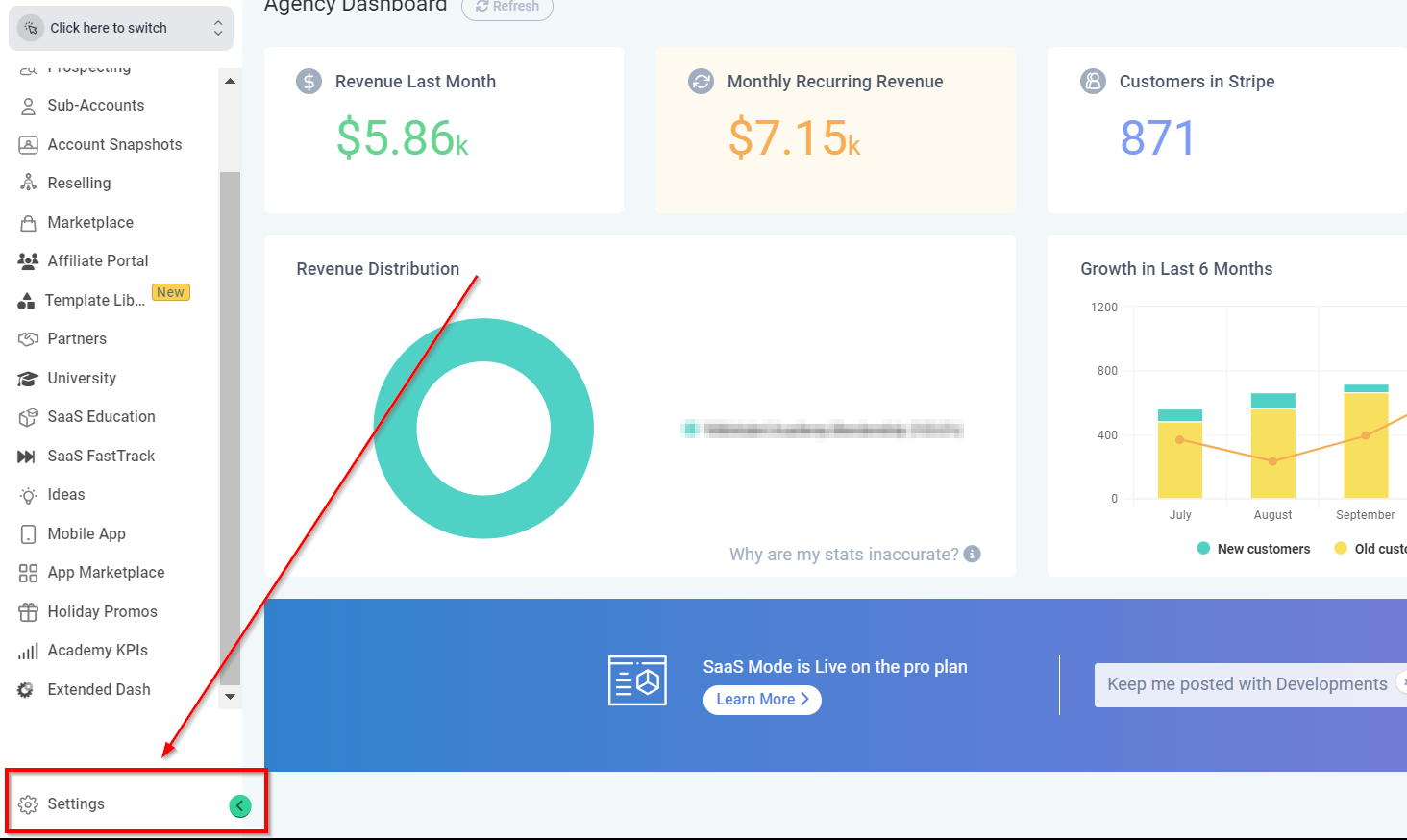This screenshot has height=840, width=1407.
Task: Click the Academy KPIs bar chart icon
Action: click(x=28, y=651)
